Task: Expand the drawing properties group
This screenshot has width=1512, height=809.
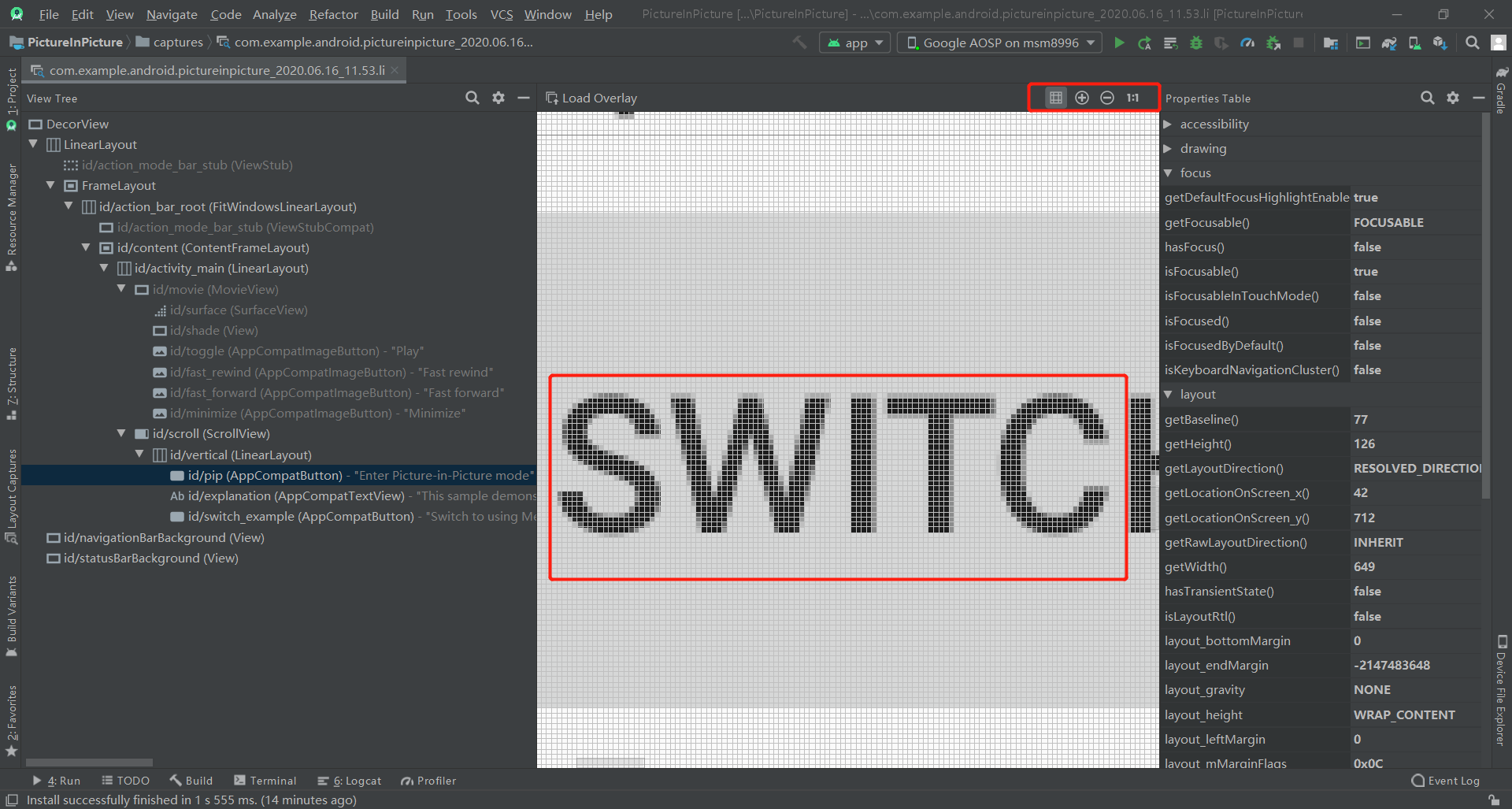Action: tap(1168, 149)
